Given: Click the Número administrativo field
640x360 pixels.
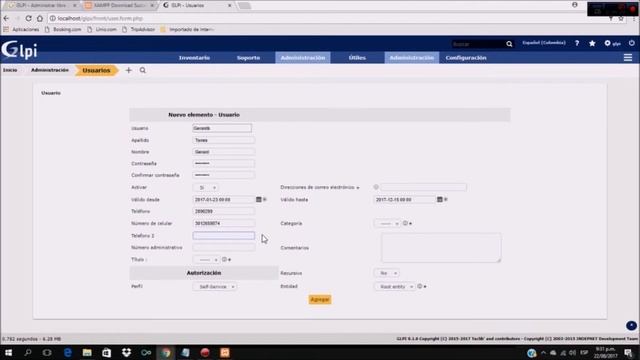Looking at the screenshot, I should 224,247.
